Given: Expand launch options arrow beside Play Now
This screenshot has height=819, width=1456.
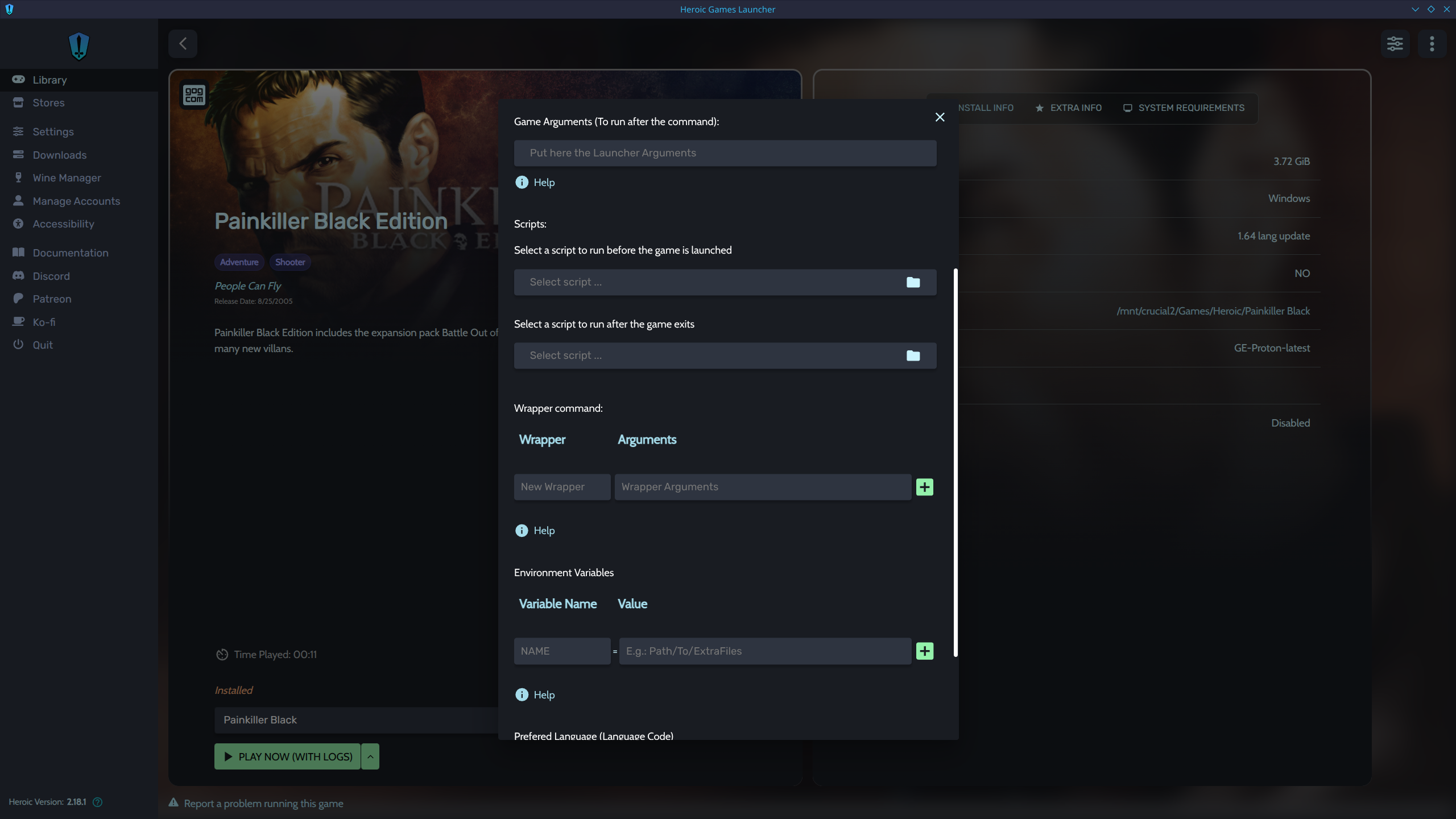Looking at the screenshot, I should pos(370,756).
